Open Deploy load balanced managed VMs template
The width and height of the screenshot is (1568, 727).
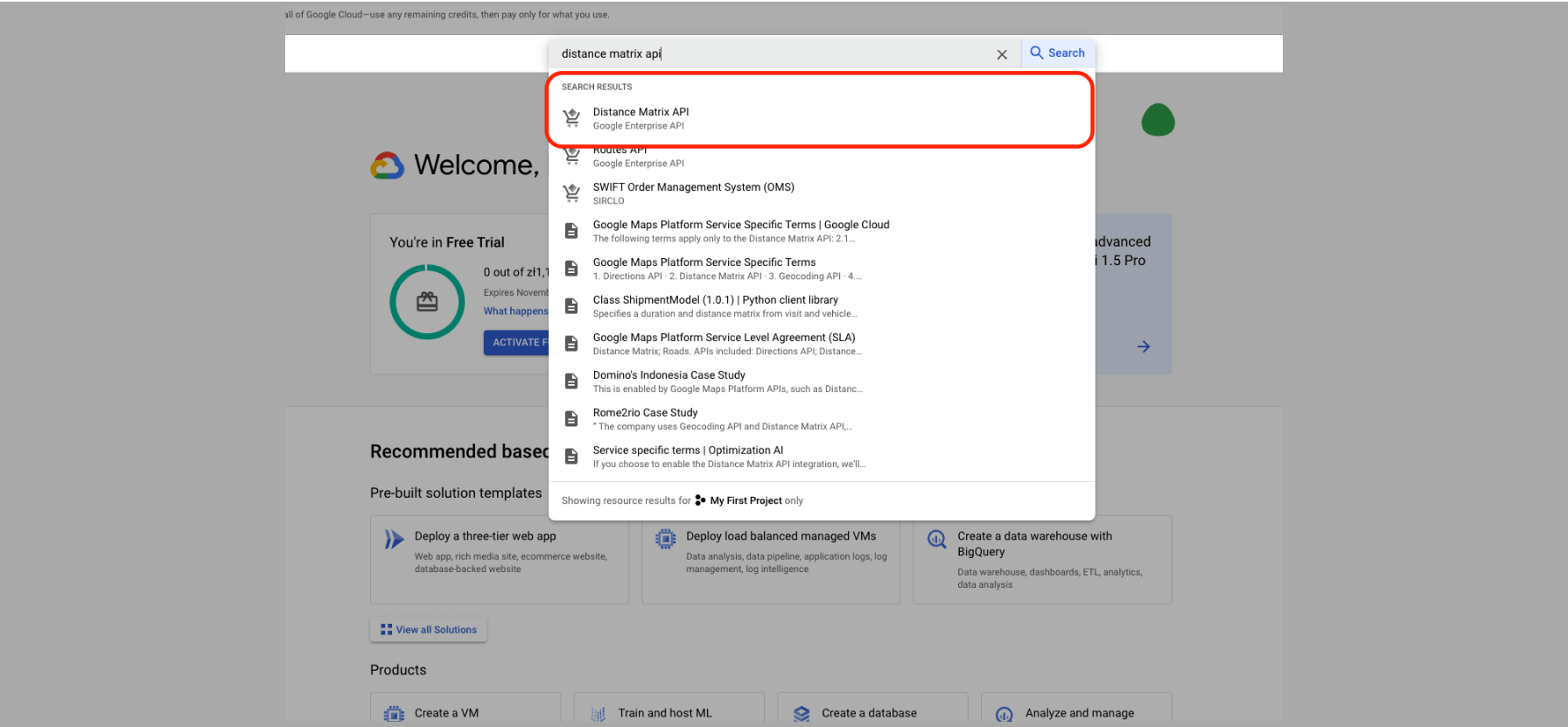(x=771, y=559)
